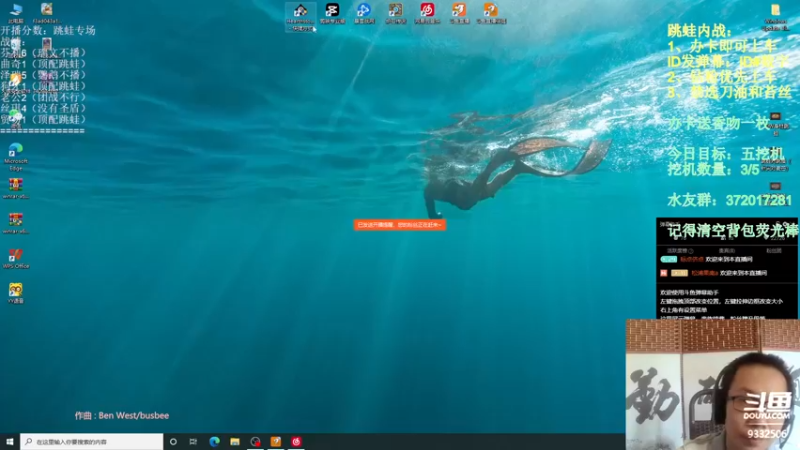Screen dimensions: 800x450
Task: Open File Explorer from the taskbar
Action: pyautogui.click(x=235, y=441)
